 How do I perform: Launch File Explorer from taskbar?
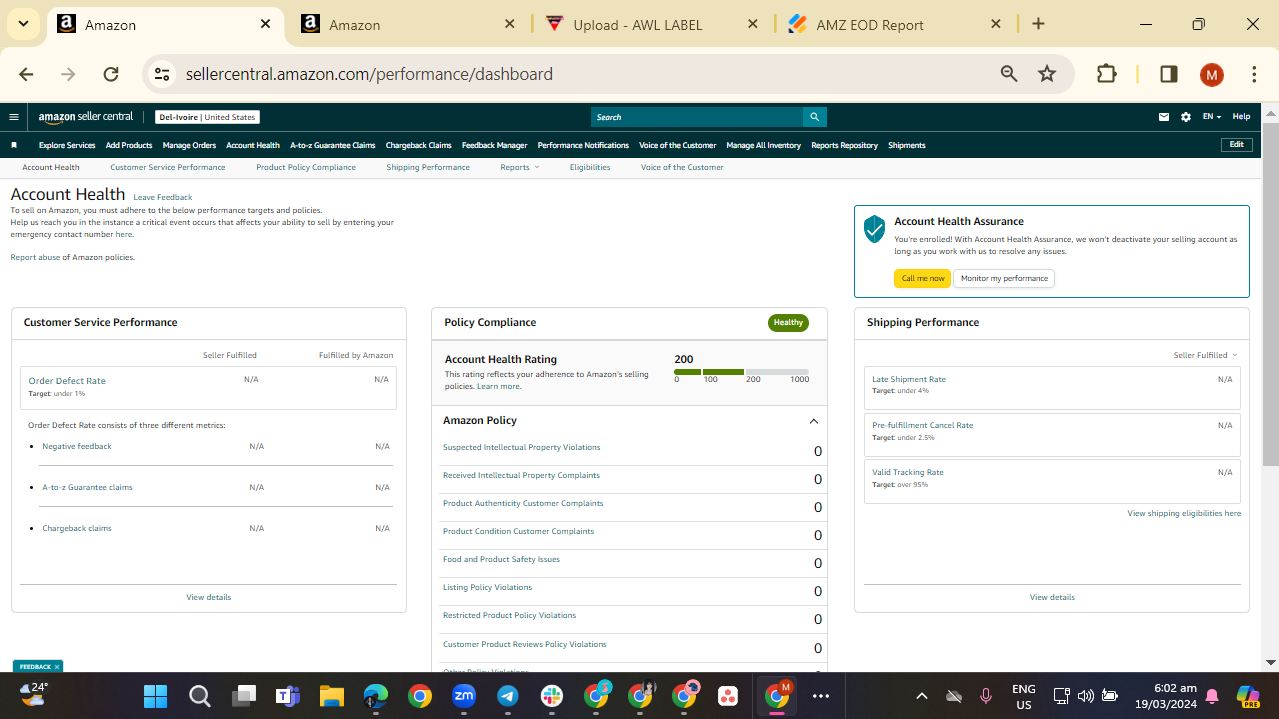[x=331, y=696]
